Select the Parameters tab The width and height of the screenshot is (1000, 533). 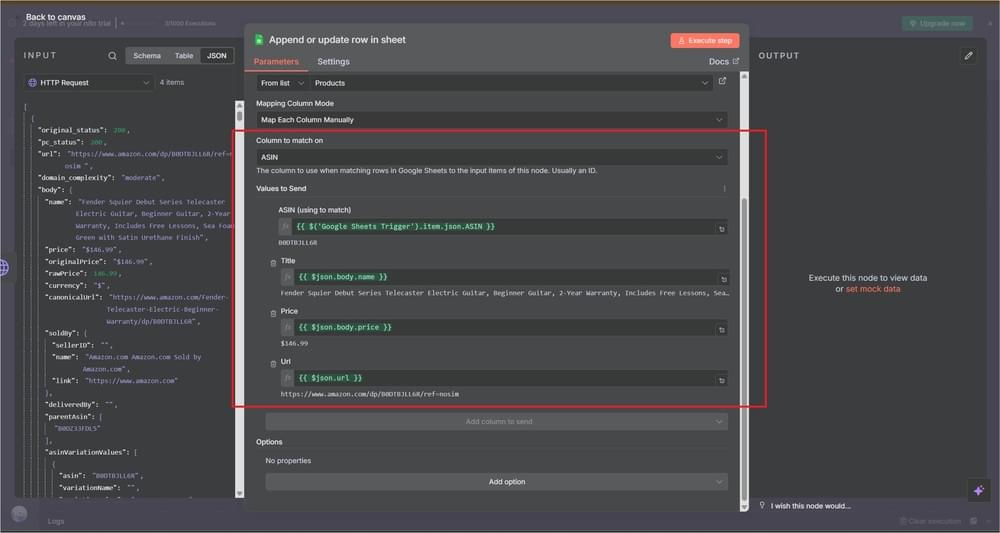275,62
